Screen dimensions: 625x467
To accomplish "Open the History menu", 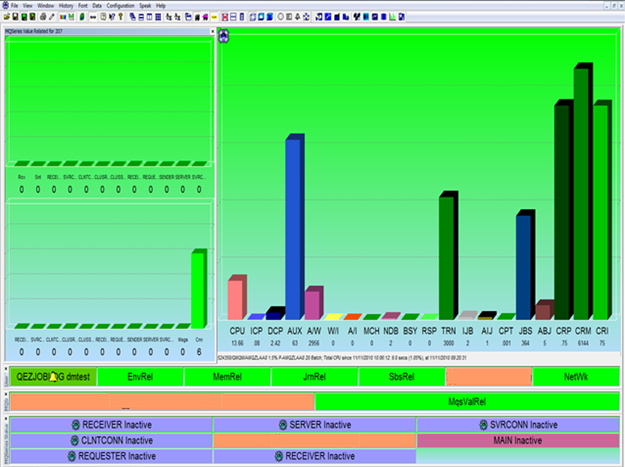I will point(66,6).
